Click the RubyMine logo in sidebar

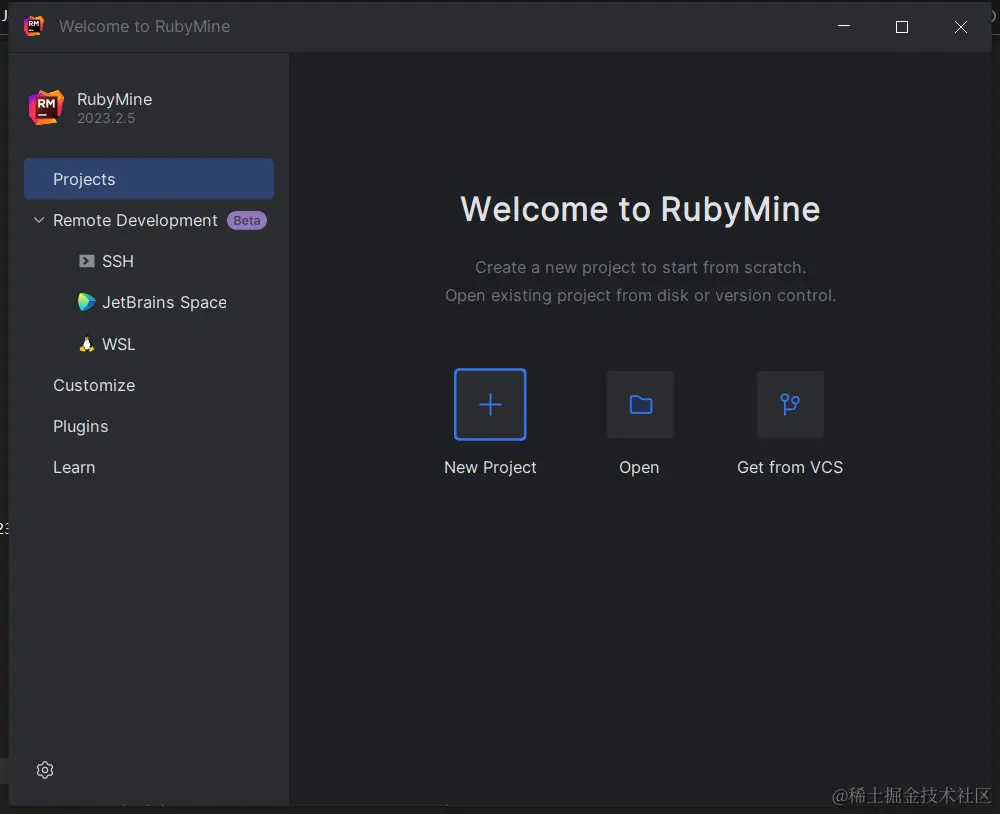click(46, 107)
